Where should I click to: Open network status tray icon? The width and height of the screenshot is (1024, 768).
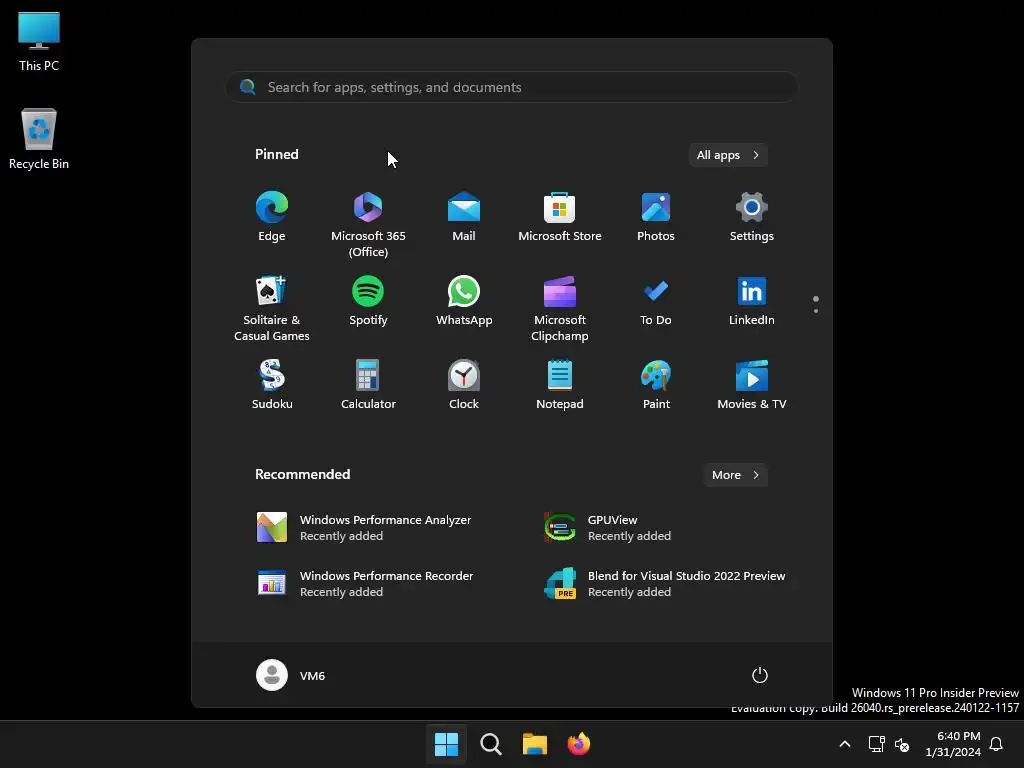876,744
